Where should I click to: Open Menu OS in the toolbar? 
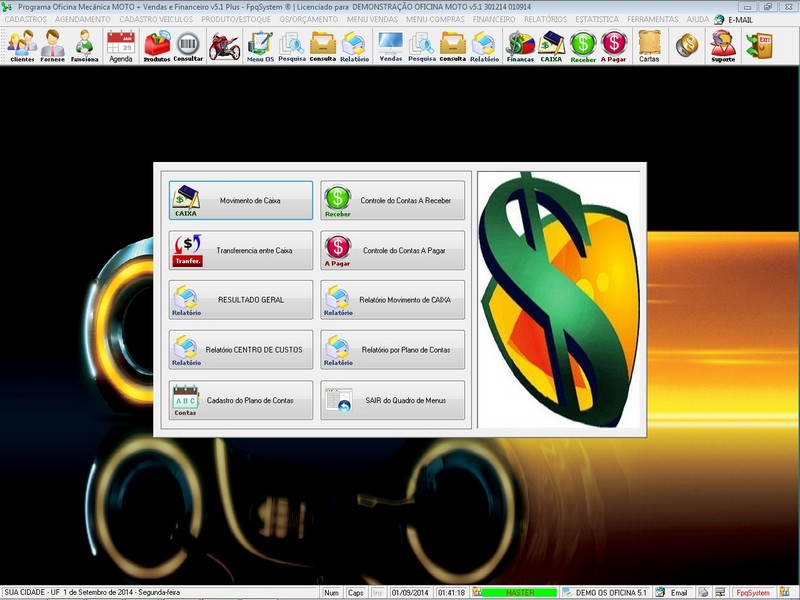coord(260,45)
